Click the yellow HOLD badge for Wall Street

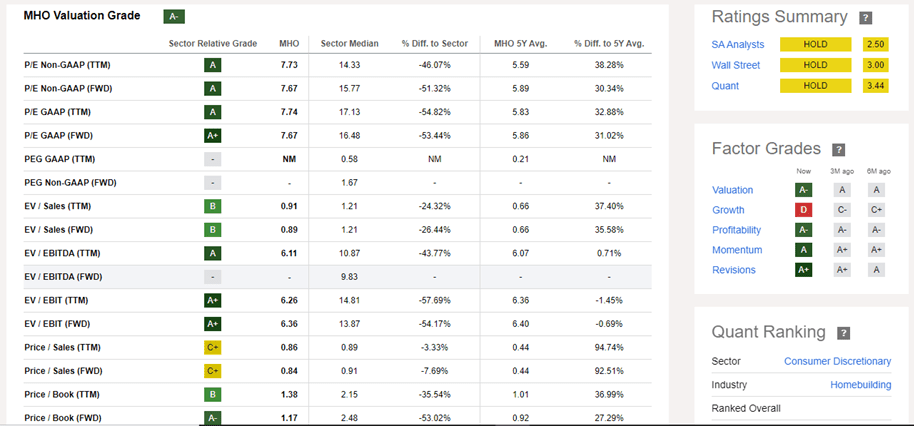click(x=815, y=65)
